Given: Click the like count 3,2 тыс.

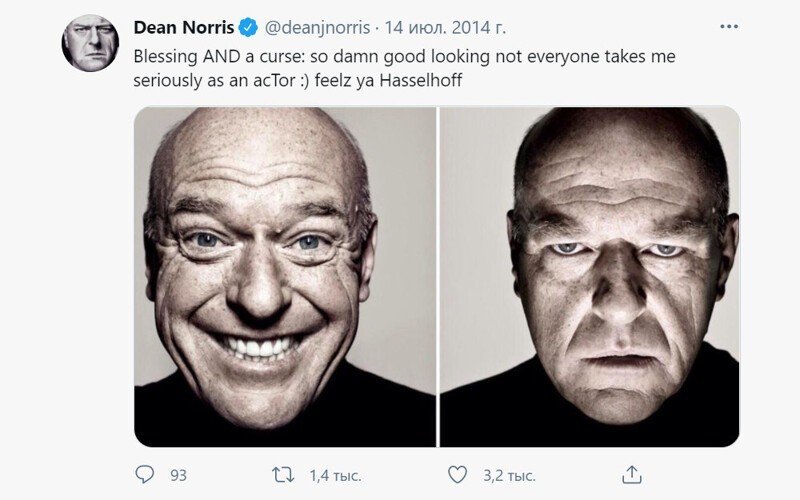Looking at the screenshot, I should pyautogui.click(x=508, y=474).
